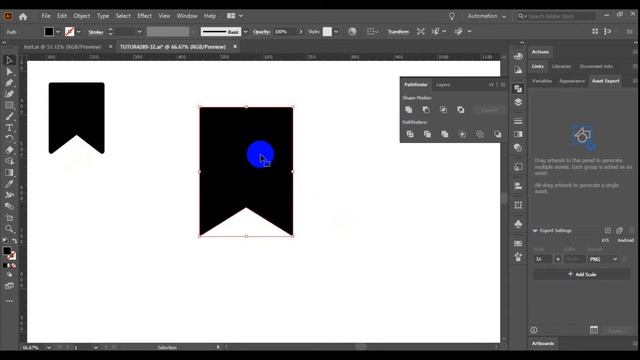Screen dimensions: 640x360
Task: Click the fill color swatch in control bar
Action: point(49,32)
